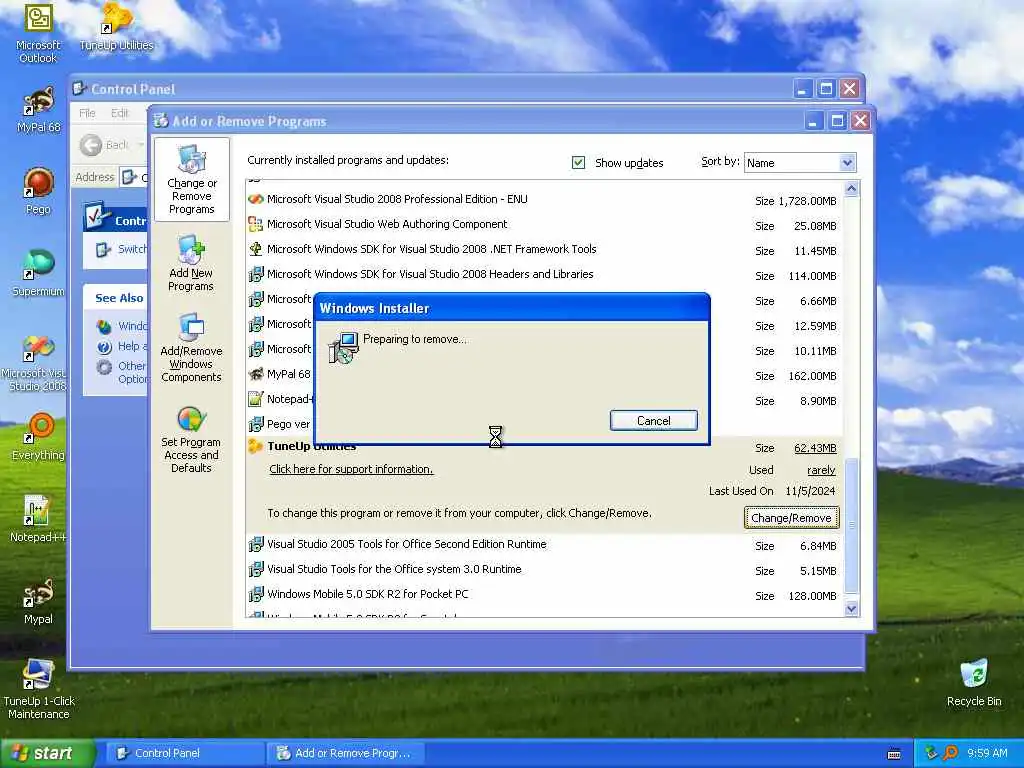Open the Edit menu in Control Panel

[120, 113]
